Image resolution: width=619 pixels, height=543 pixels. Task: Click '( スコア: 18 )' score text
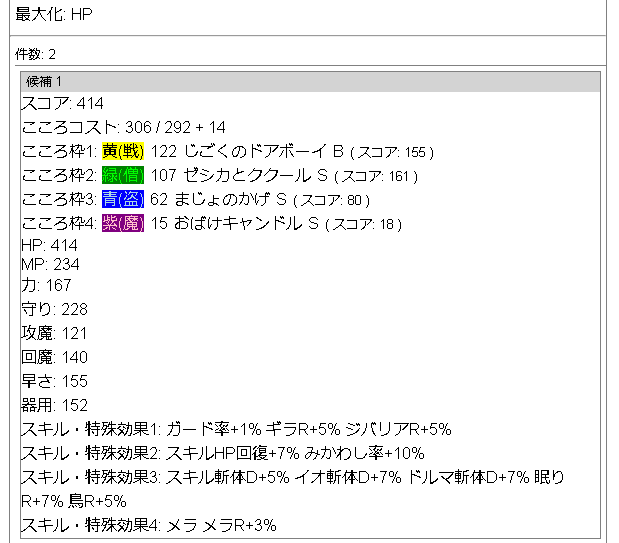[x=364, y=225]
